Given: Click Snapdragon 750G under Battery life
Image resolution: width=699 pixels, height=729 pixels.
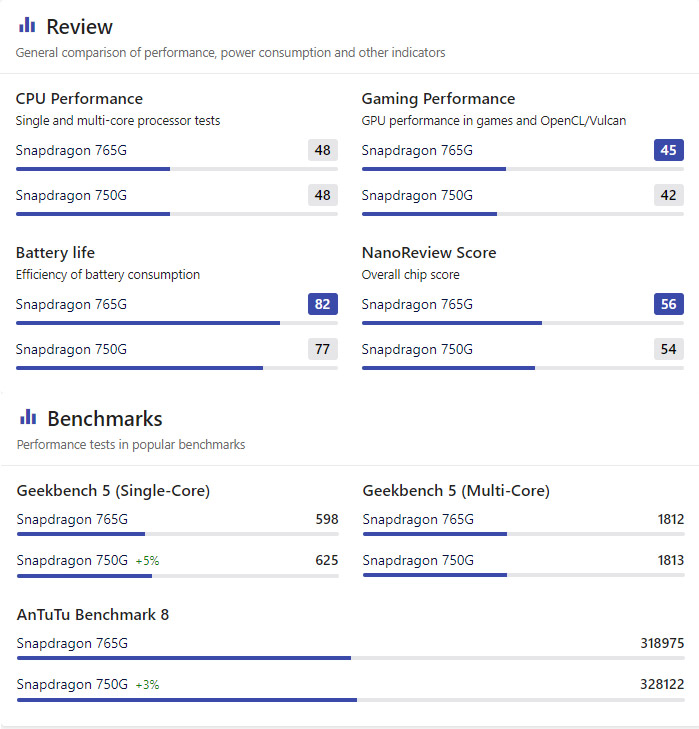Looking at the screenshot, I should pyautogui.click(x=71, y=350).
